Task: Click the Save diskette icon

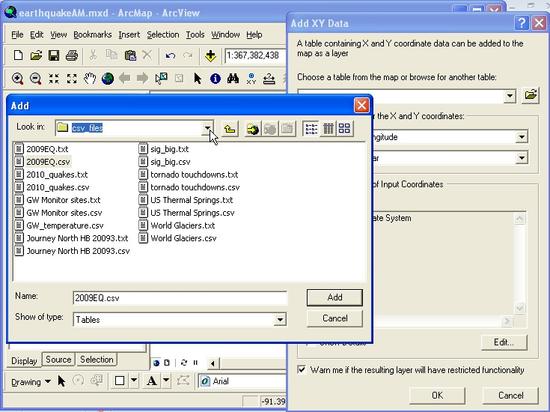Action: (x=54, y=55)
